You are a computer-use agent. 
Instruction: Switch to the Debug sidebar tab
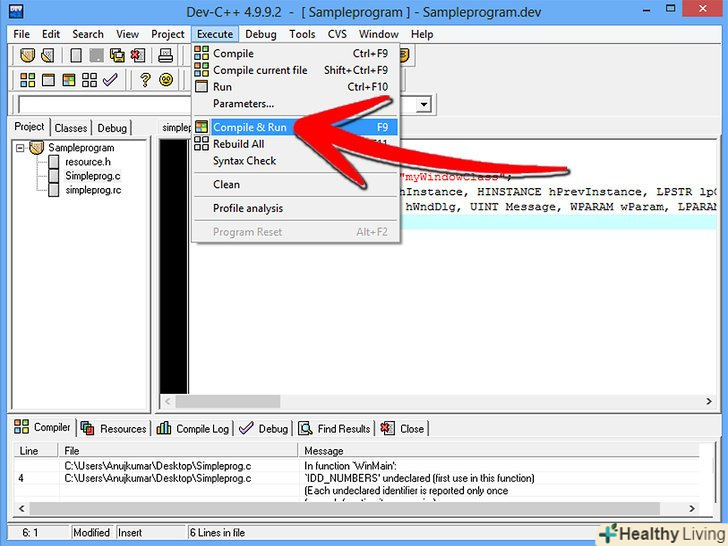(112, 128)
